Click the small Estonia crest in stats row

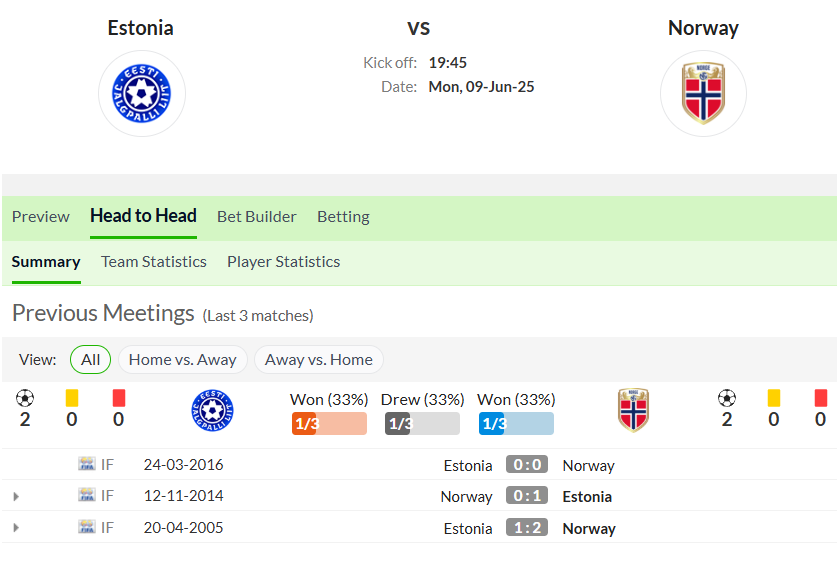point(212,410)
